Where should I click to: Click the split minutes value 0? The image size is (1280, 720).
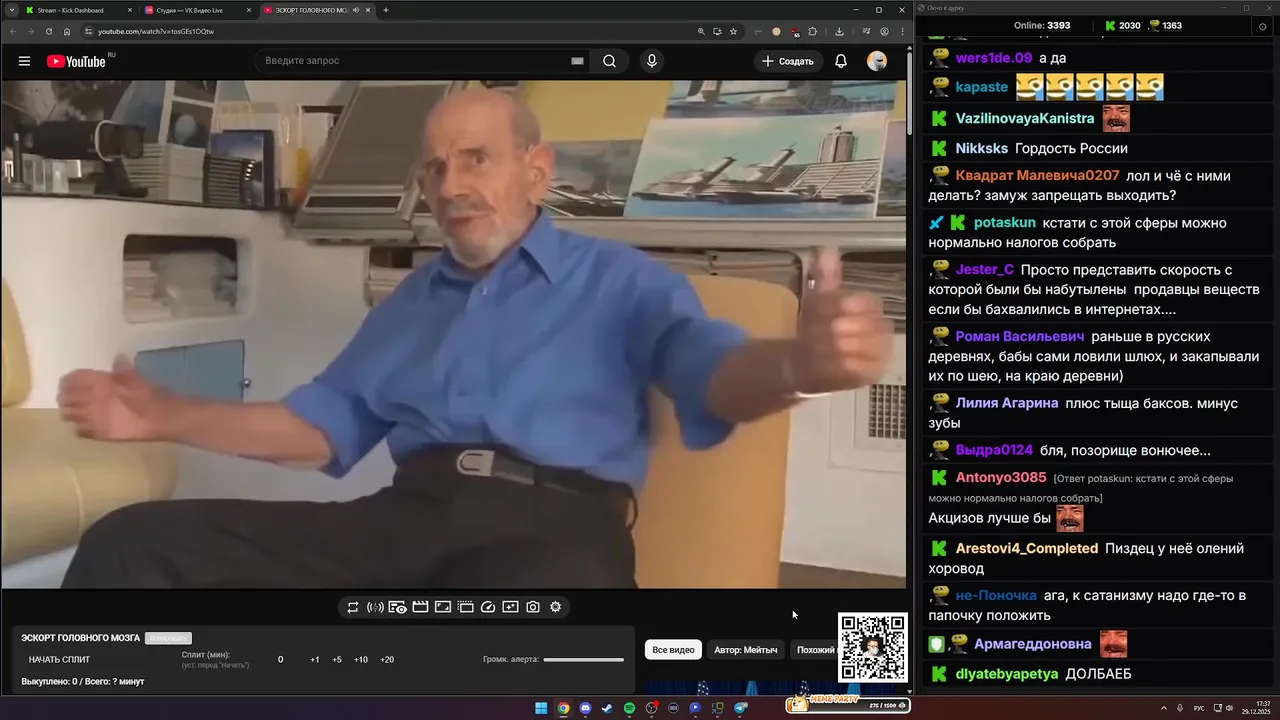(x=280, y=660)
